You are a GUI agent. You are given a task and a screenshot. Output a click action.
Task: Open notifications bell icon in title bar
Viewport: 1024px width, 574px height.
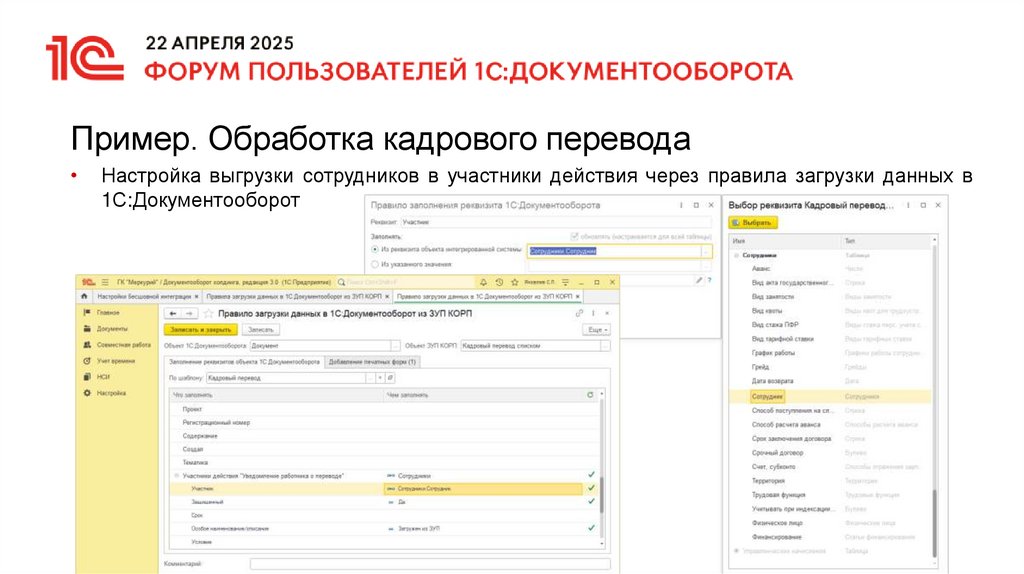coord(483,282)
